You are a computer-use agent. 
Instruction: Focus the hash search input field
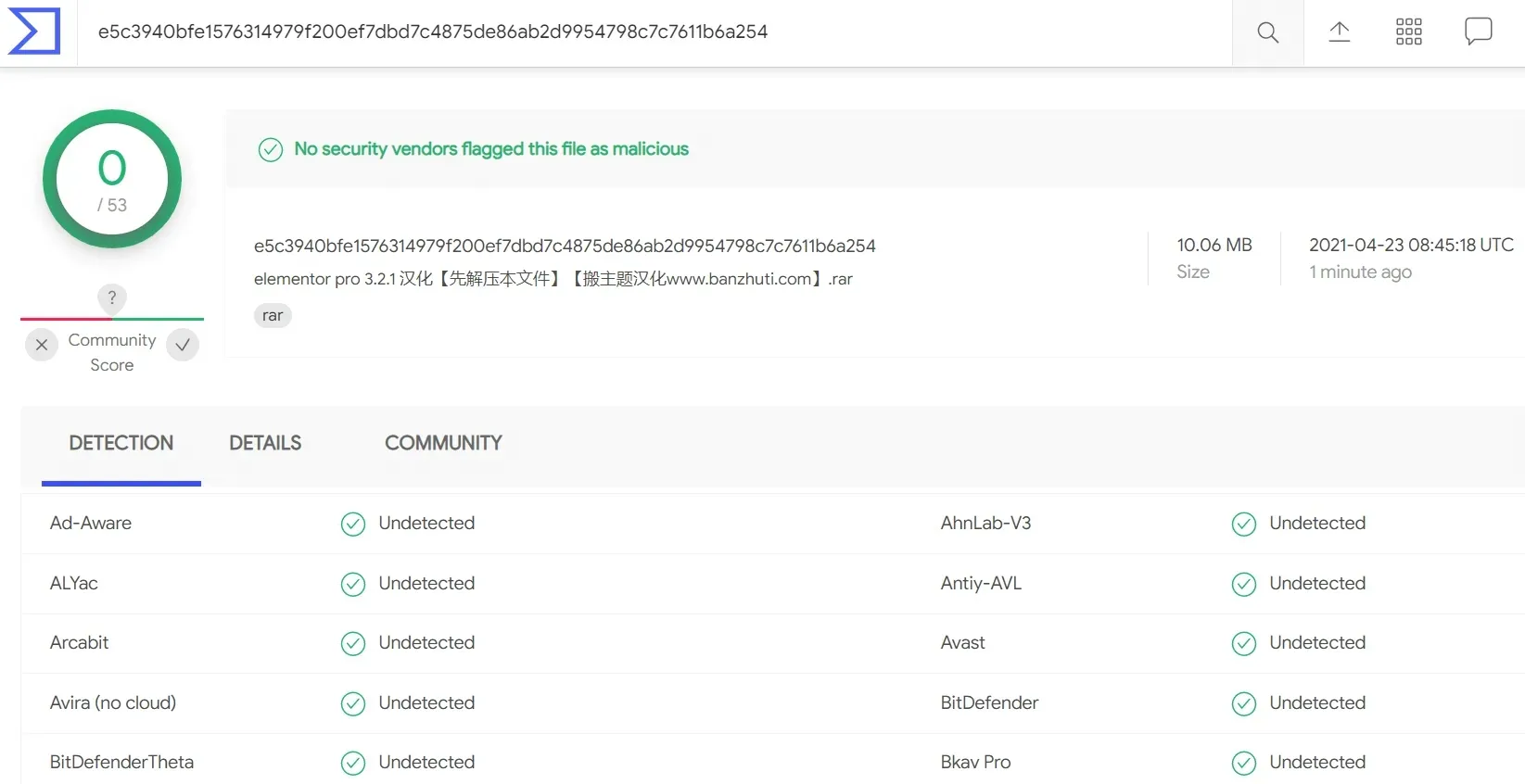pos(654,32)
